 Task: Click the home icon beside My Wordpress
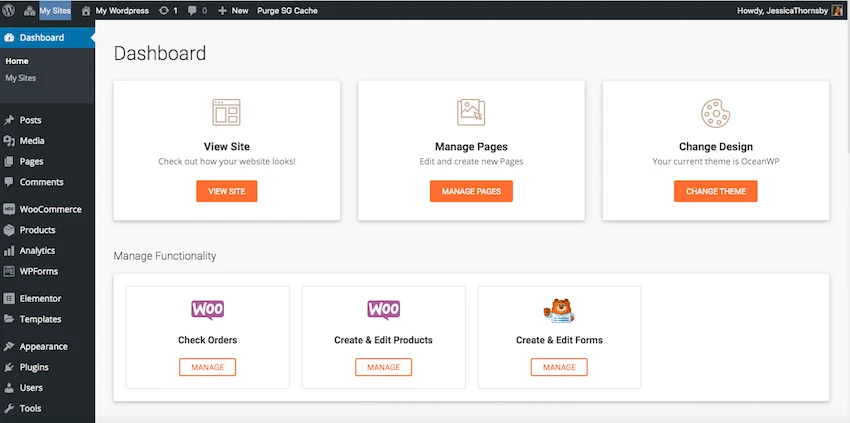click(x=86, y=10)
